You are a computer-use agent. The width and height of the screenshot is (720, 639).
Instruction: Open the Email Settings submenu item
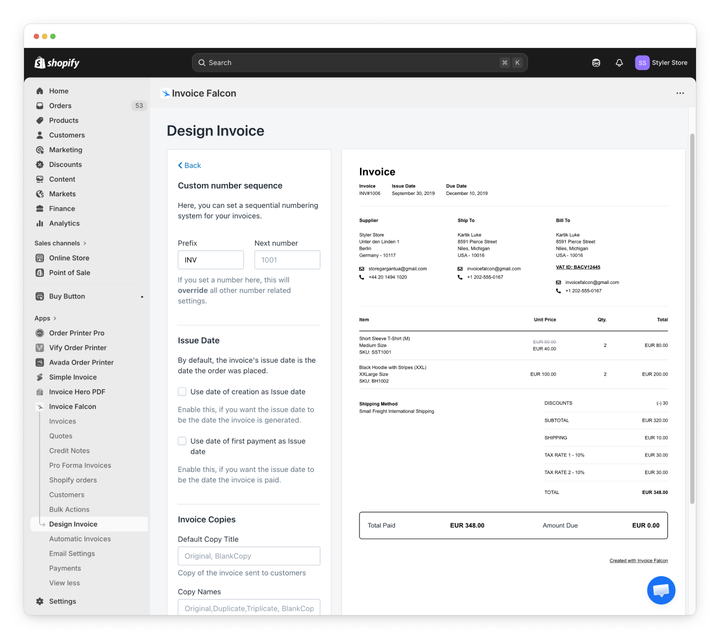tap(72, 554)
